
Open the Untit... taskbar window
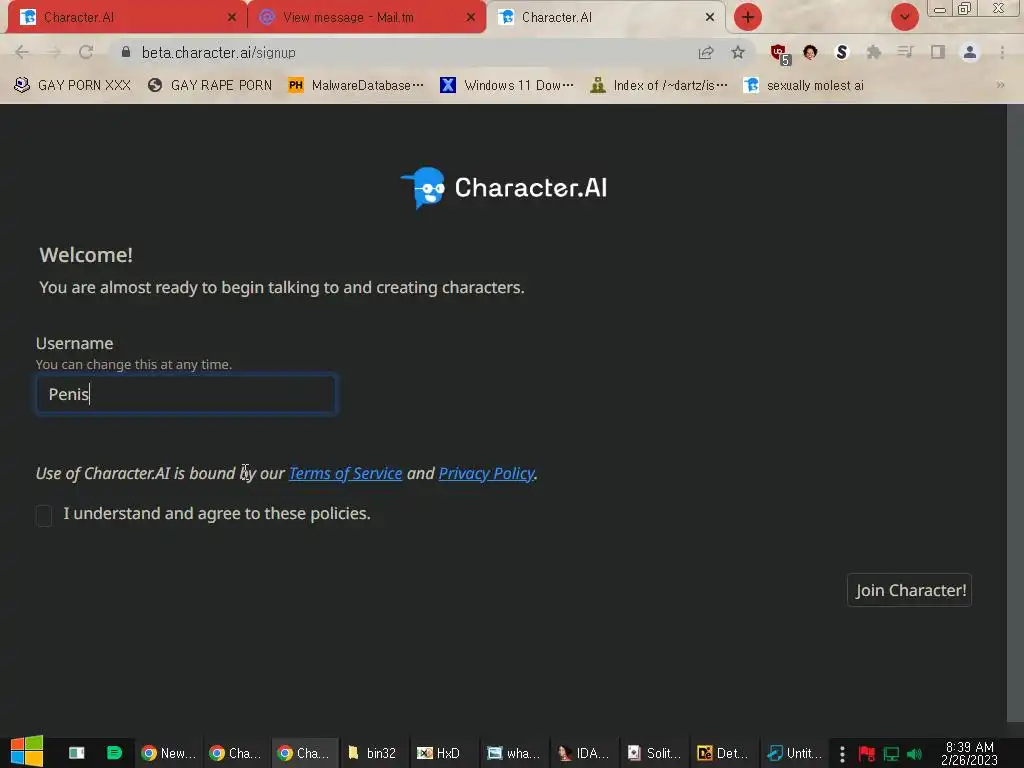(794, 753)
